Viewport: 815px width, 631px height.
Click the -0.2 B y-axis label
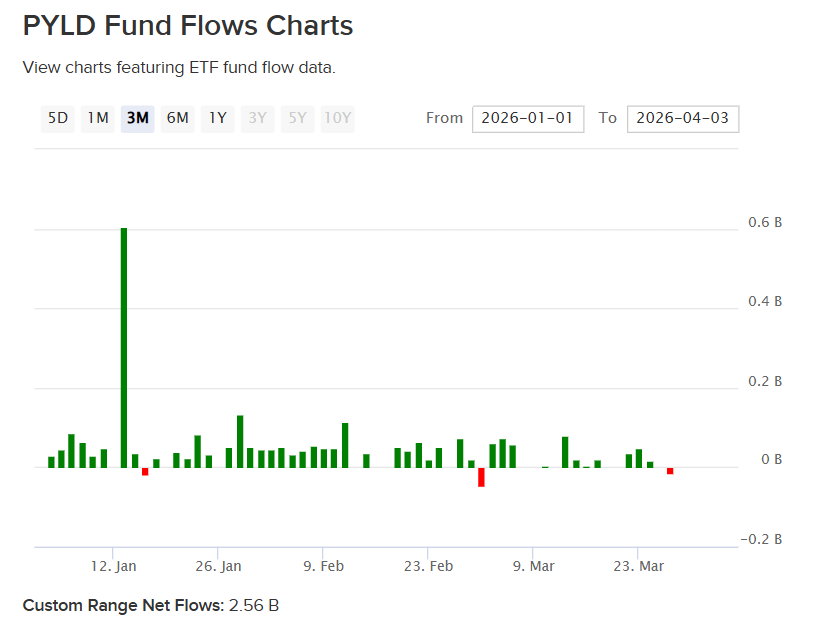761,540
